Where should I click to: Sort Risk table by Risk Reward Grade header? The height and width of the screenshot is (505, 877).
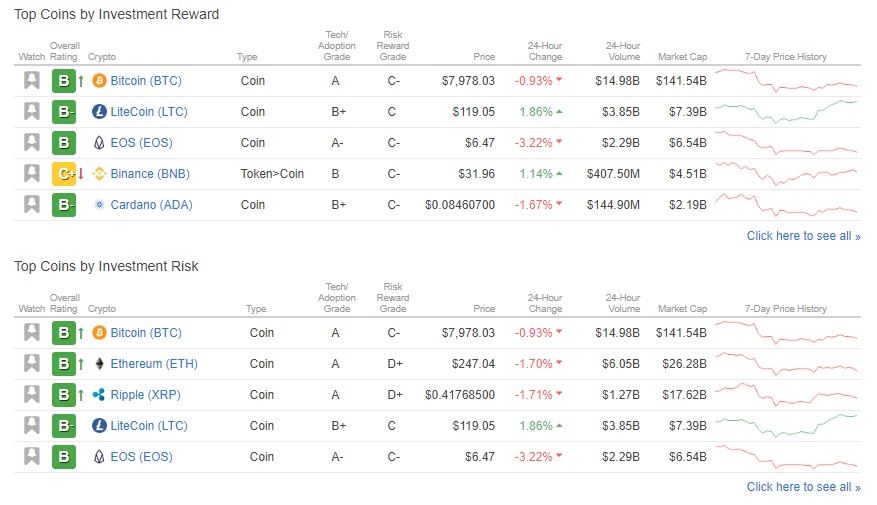pos(393,298)
